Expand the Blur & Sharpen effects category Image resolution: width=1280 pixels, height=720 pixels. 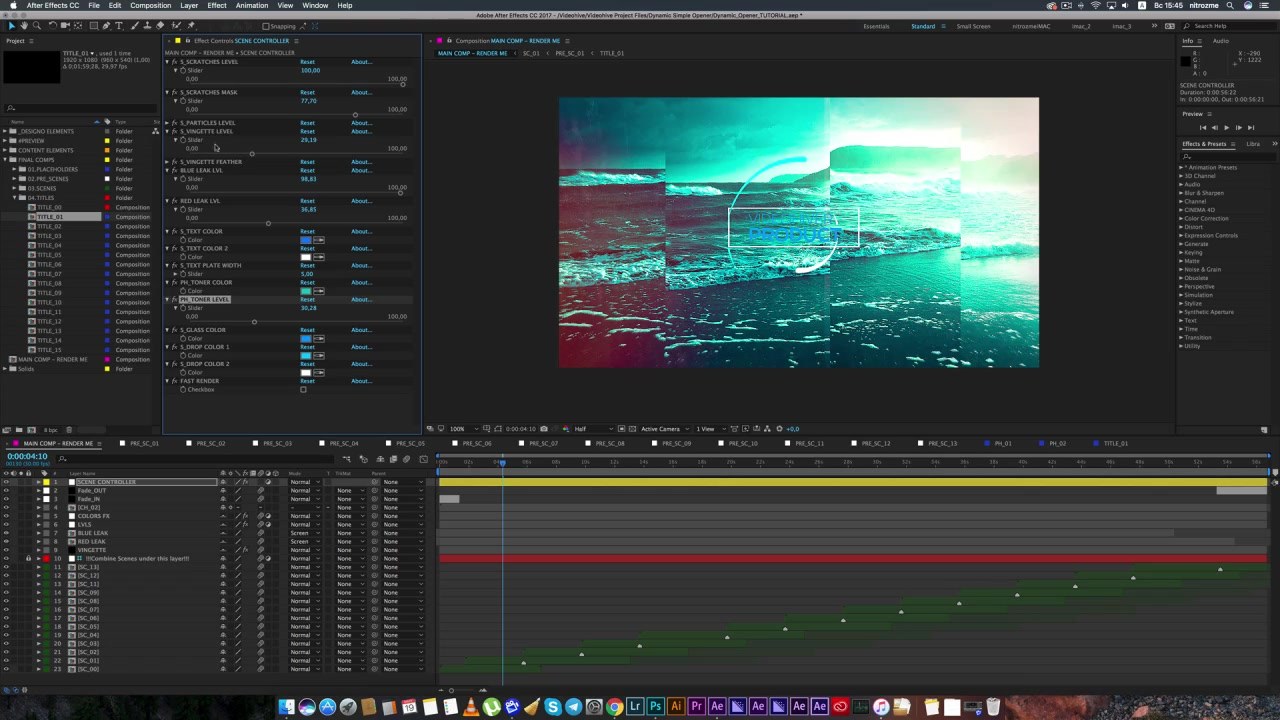[x=1181, y=193]
